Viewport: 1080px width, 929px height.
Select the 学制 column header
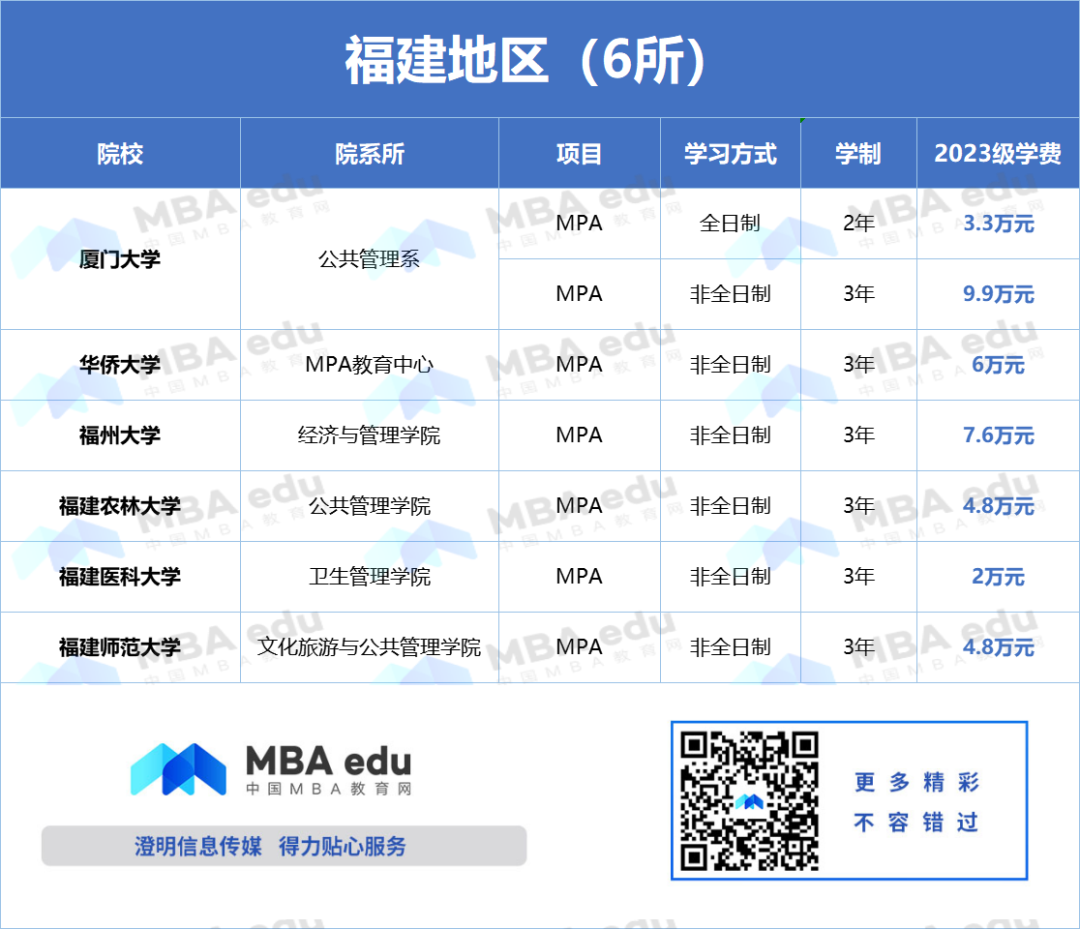858,154
